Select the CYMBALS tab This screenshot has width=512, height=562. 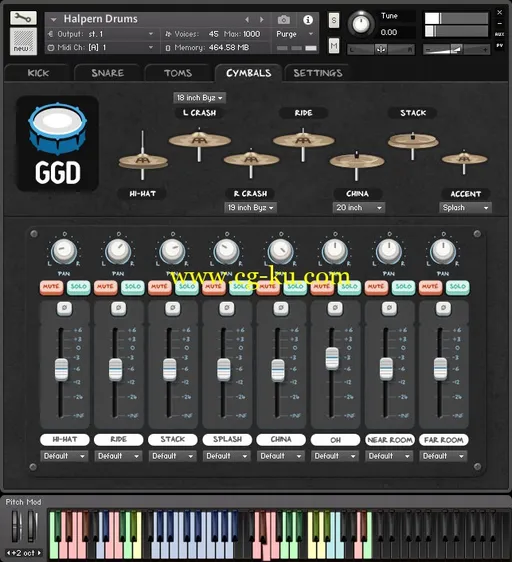[248, 73]
